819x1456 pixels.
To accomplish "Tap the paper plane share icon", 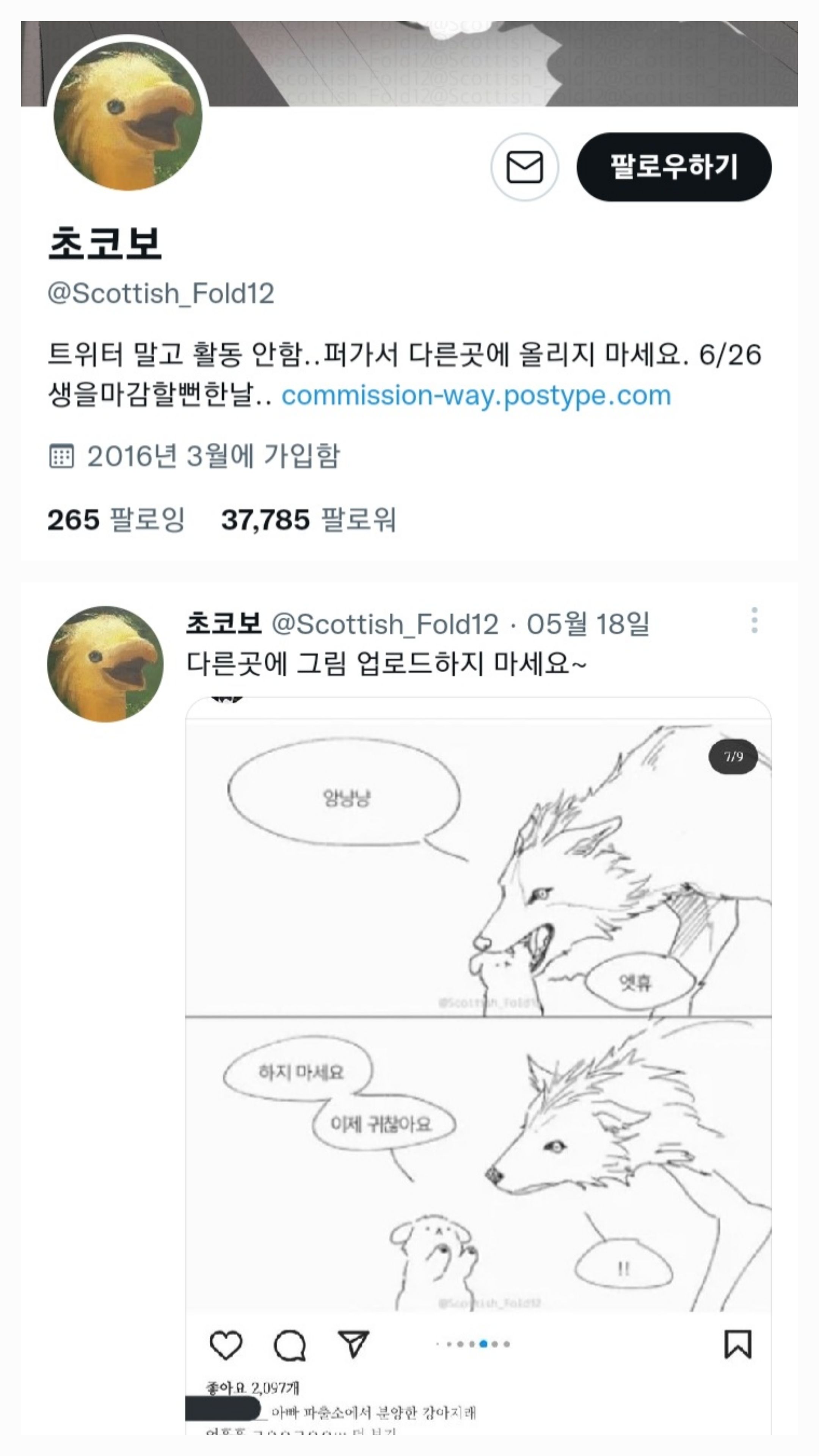I will [x=353, y=1343].
